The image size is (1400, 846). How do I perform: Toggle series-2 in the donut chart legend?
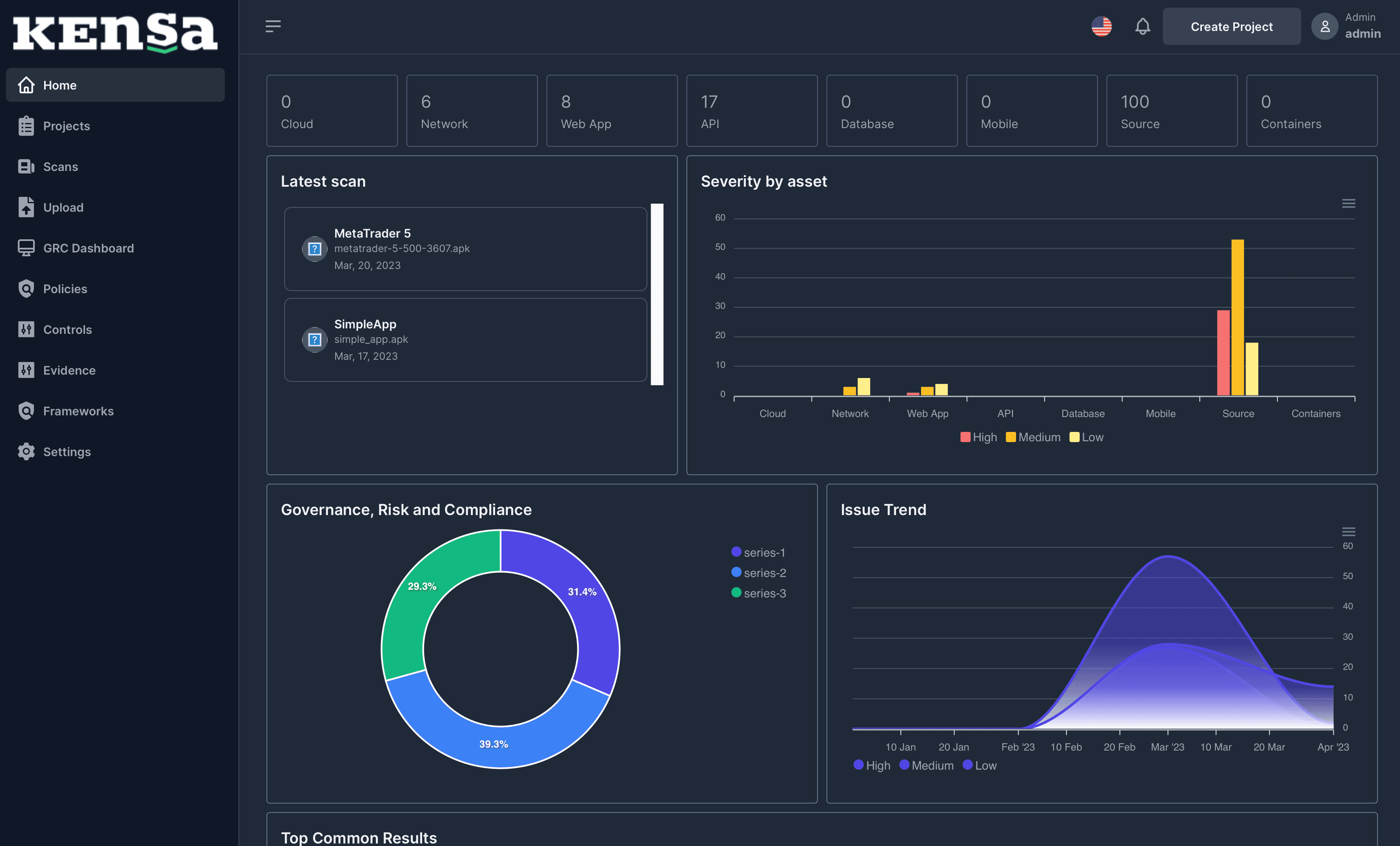point(758,573)
